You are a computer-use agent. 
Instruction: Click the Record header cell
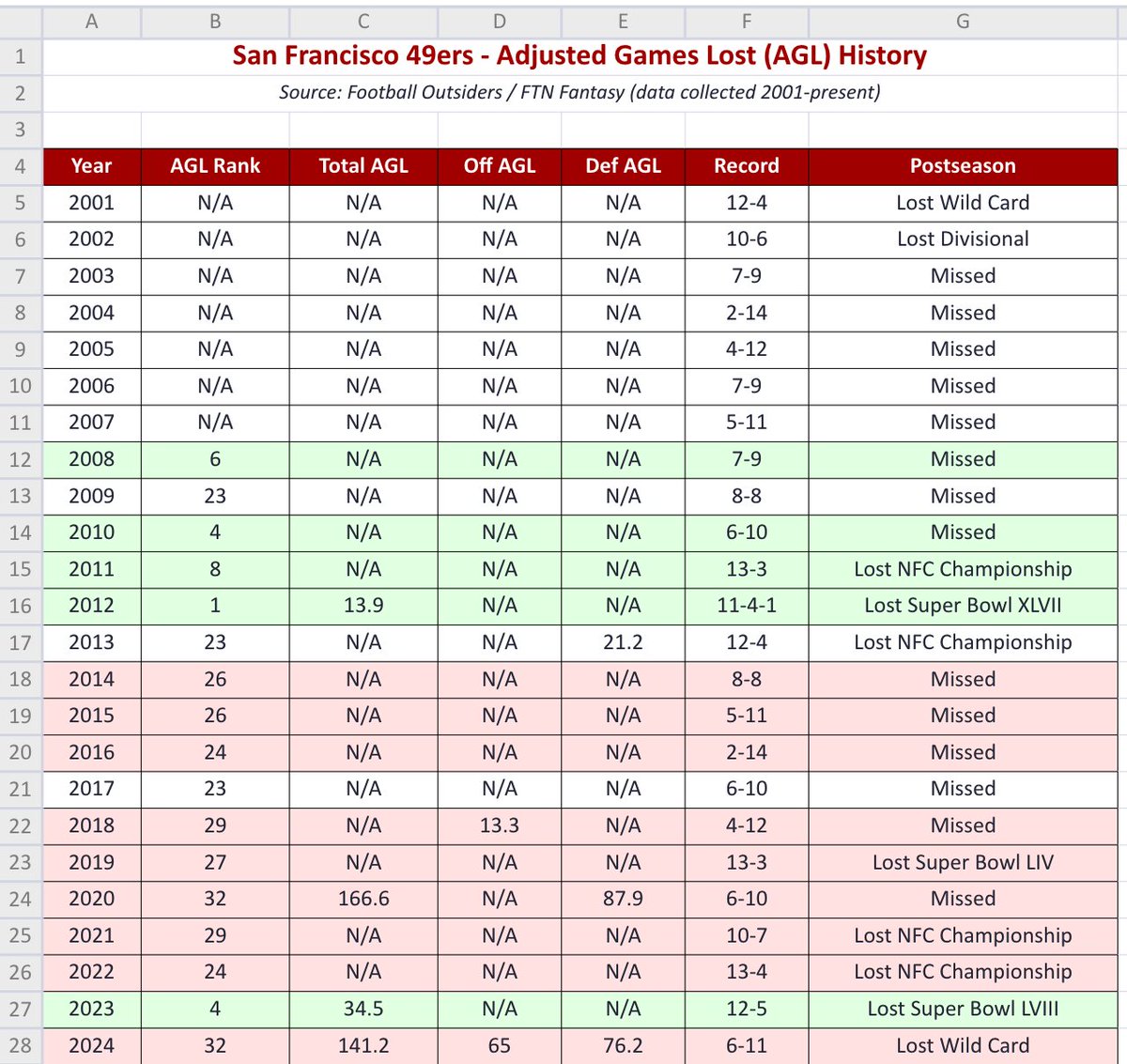point(747,166)
